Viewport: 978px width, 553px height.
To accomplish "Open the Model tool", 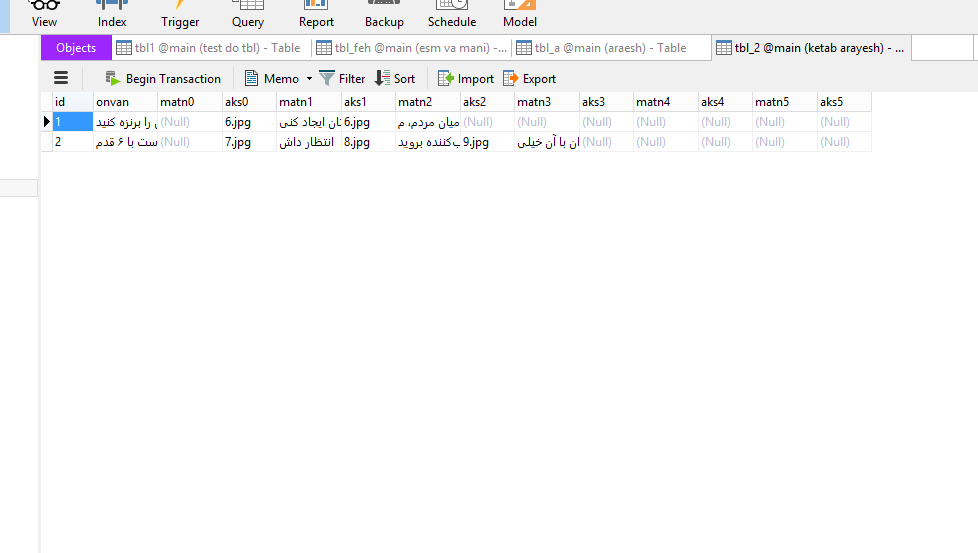I will [520, 13].
